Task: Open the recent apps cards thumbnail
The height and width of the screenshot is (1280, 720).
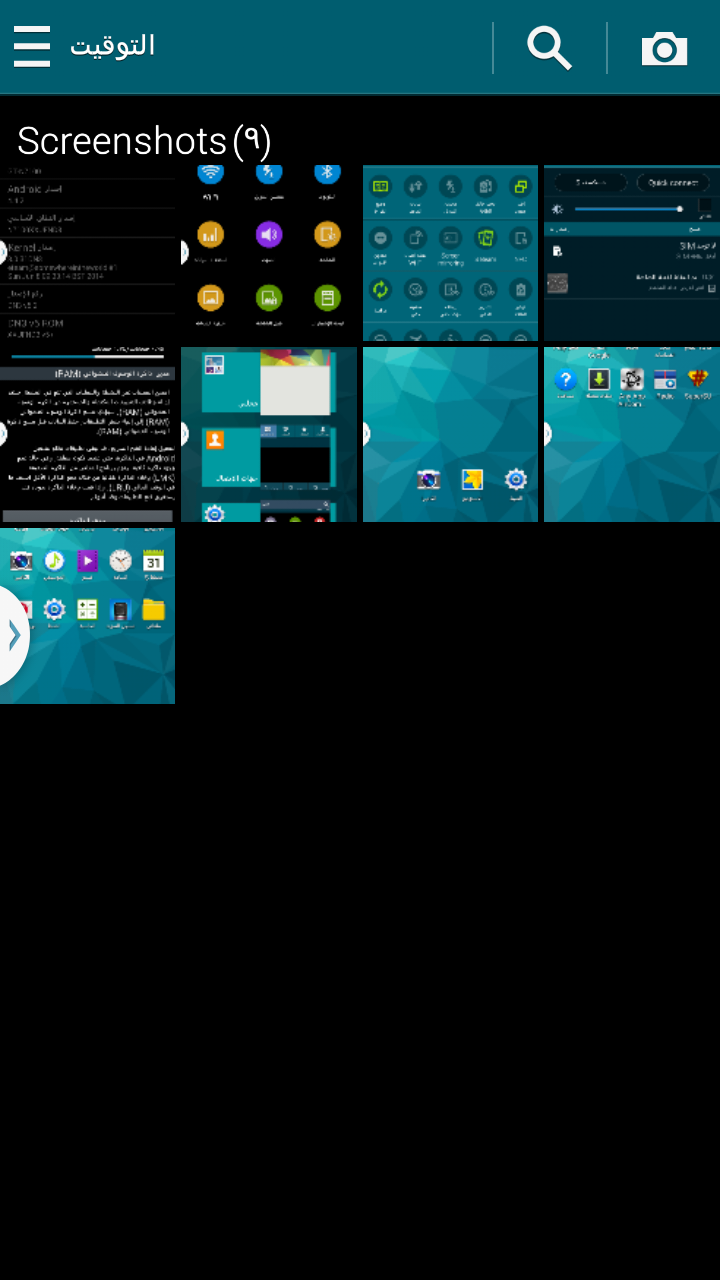Action: click(x=268, y=435)
